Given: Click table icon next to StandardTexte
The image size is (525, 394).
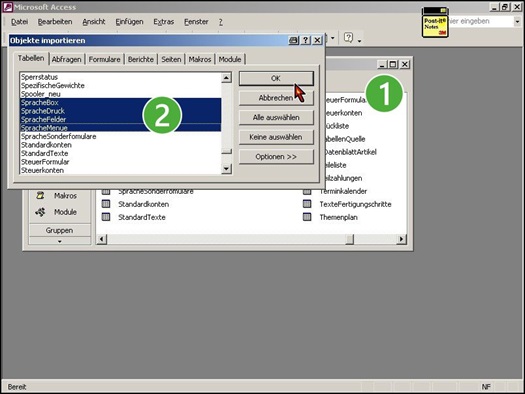Looking at the screenshot, I should (106, 217).
